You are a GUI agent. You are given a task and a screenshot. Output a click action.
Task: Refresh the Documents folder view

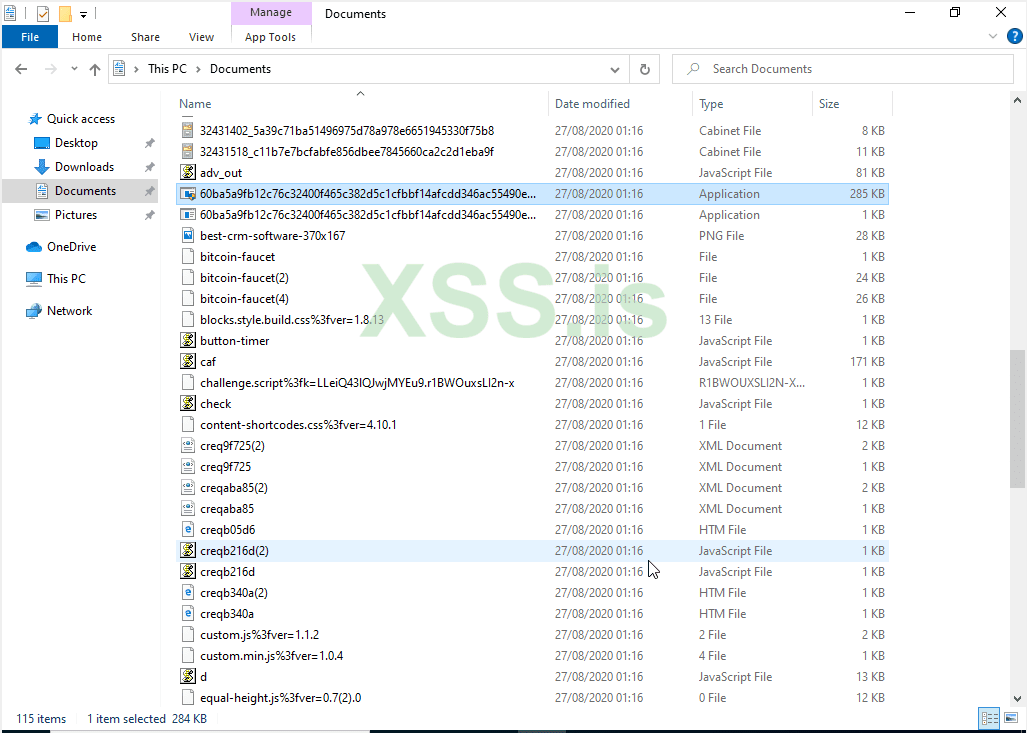pyautogui.click(x=645, y=68)
